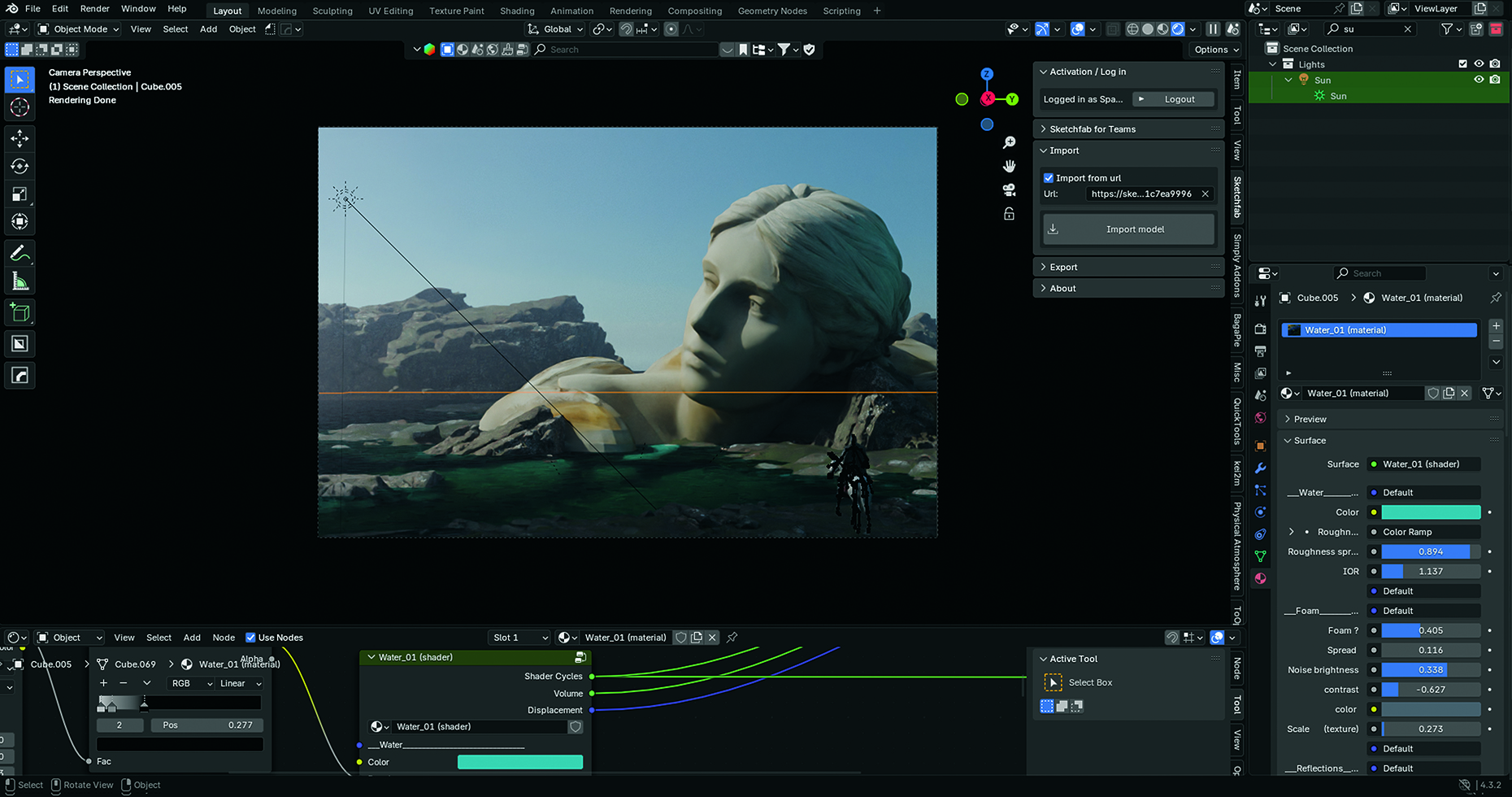
Task: Uncheck Import from url in the Sketchfab panel
Action: pyautogui.click(x=1049, y=177)
